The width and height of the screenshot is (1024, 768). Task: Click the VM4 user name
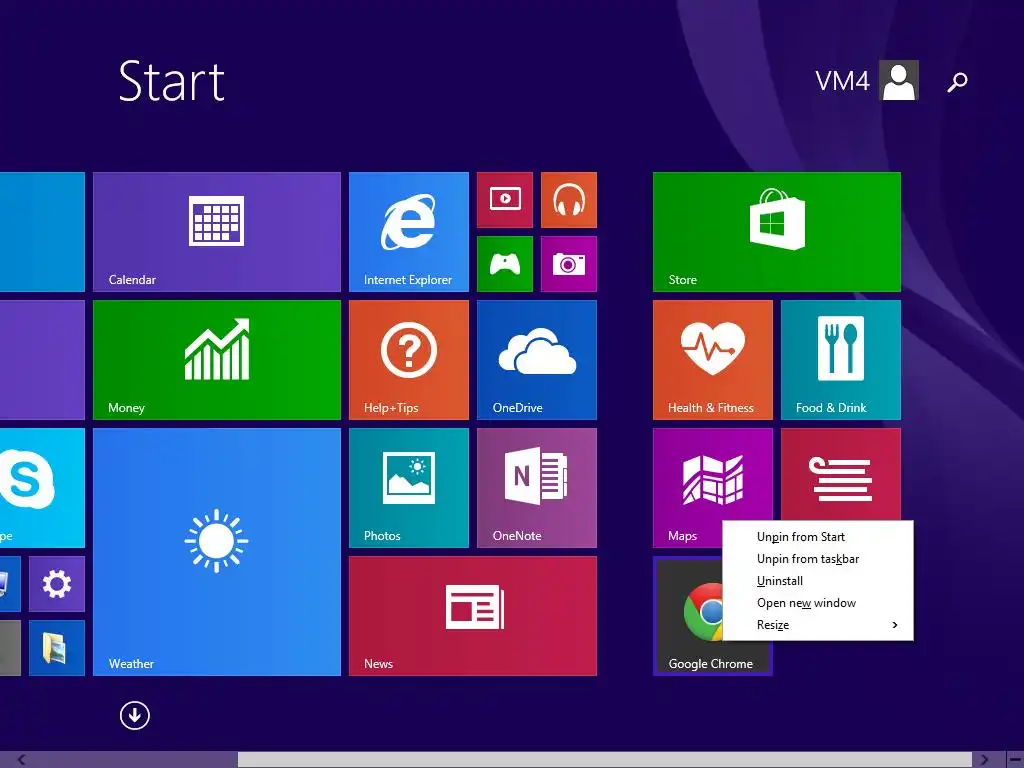842,81
